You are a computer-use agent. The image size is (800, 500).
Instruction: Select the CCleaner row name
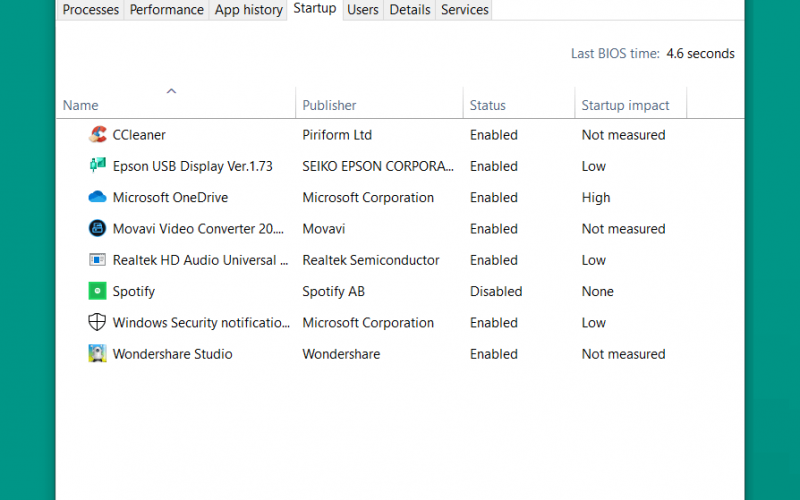pos(139,135)
